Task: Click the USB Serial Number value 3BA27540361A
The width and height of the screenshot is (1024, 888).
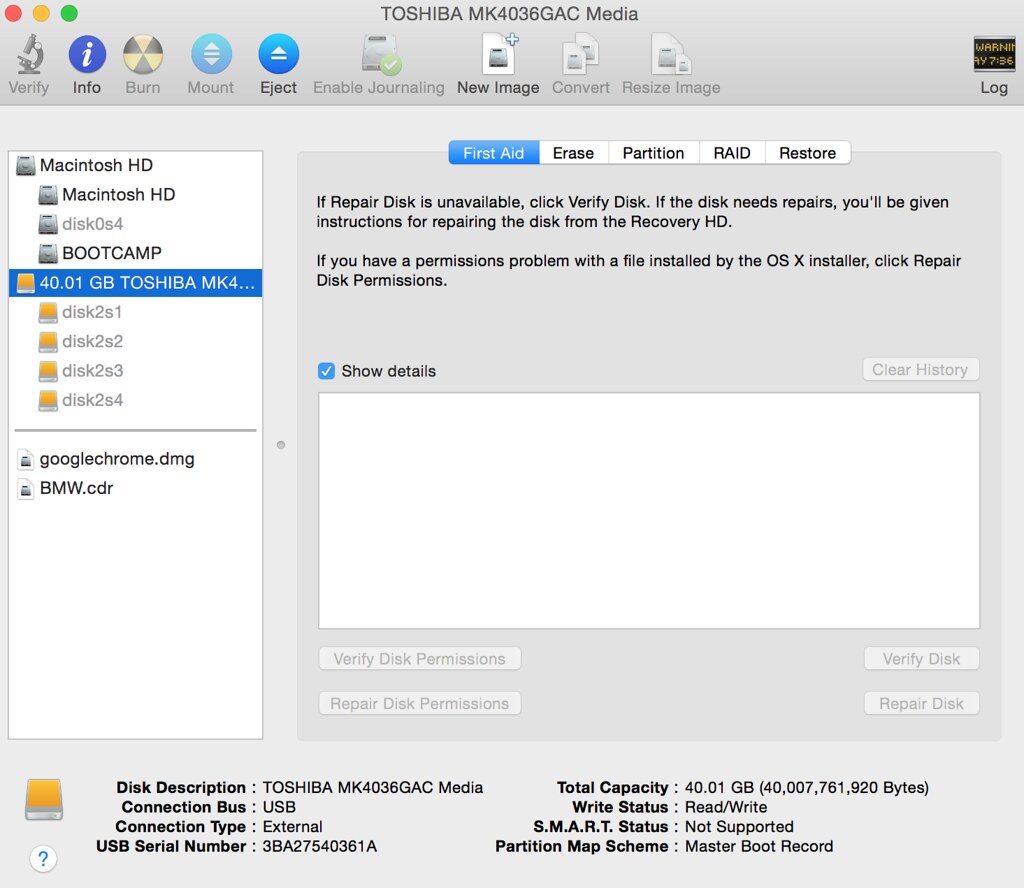Action: [320, 846]
